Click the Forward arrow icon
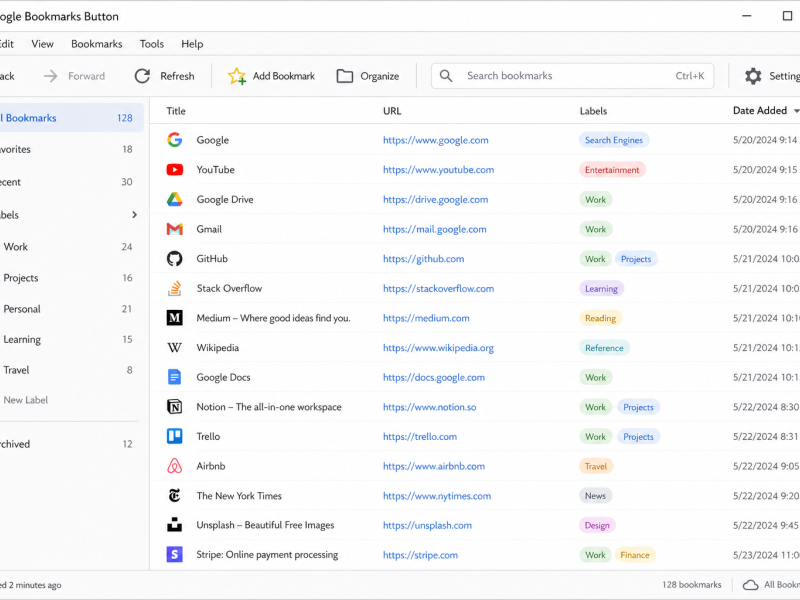The height and width of the screenshot is (600, 800). 51,76
